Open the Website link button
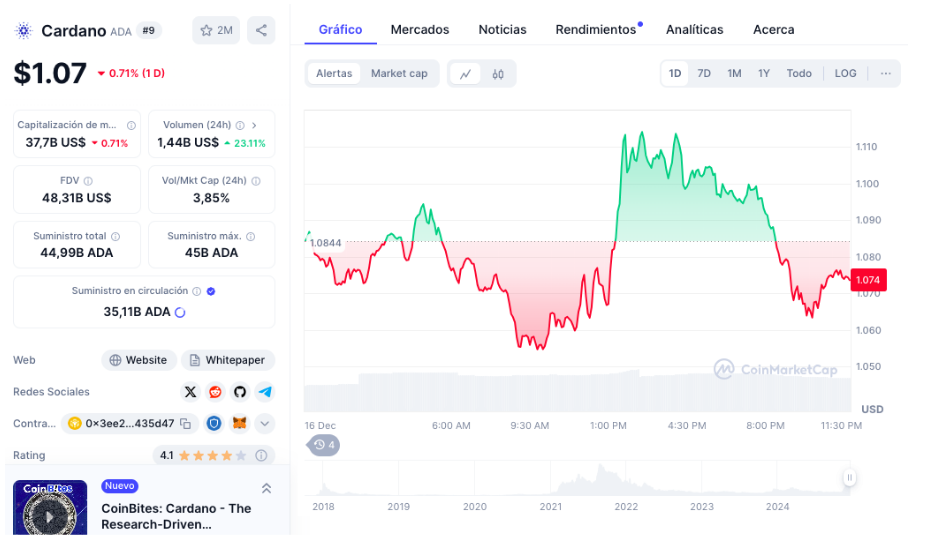 click(138, 360)
